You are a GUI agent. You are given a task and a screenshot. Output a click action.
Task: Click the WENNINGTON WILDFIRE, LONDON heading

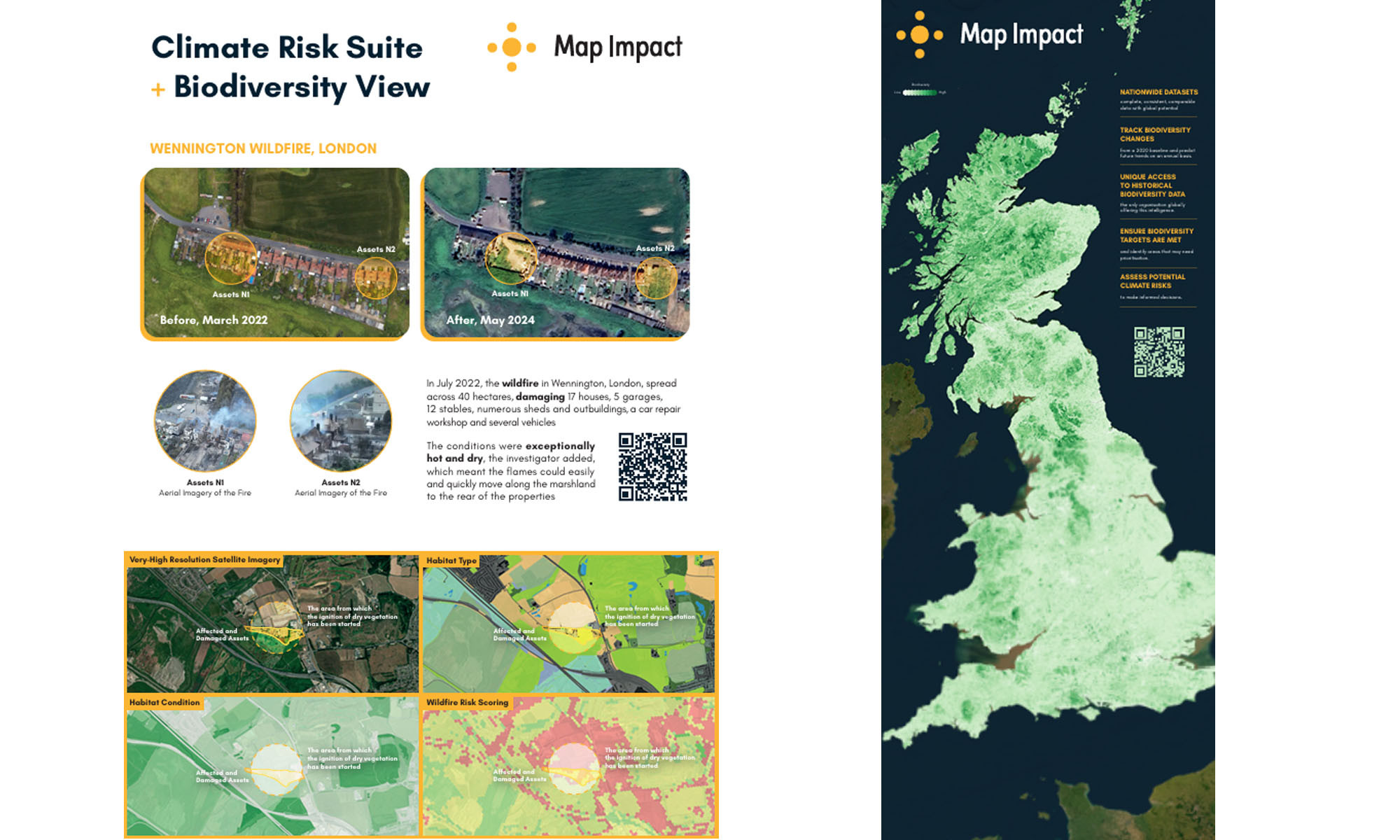pyautogui.click(x=262, y=148)
